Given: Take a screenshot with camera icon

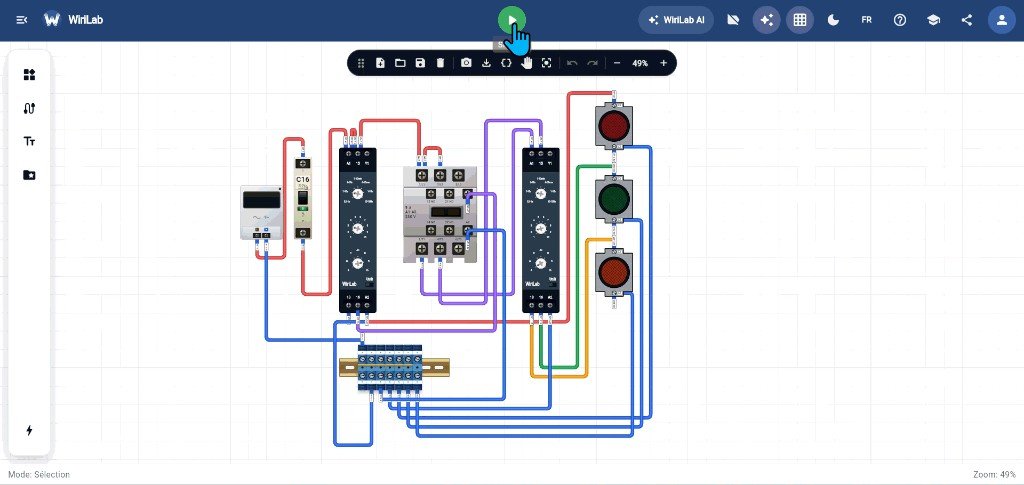Looking at the screenshot, I should point(466,63).
